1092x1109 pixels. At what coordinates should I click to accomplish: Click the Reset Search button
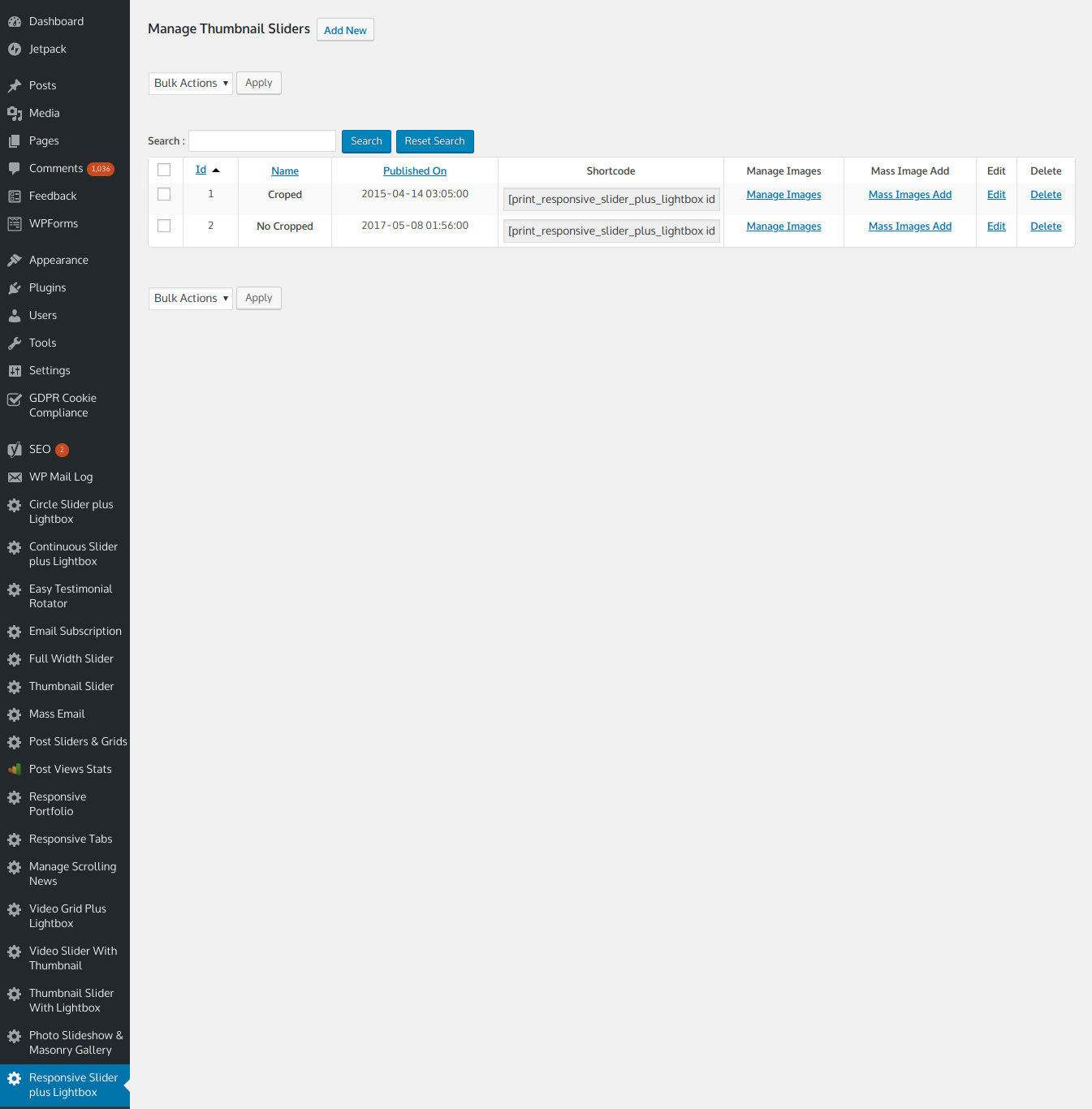tap(434, 141)
